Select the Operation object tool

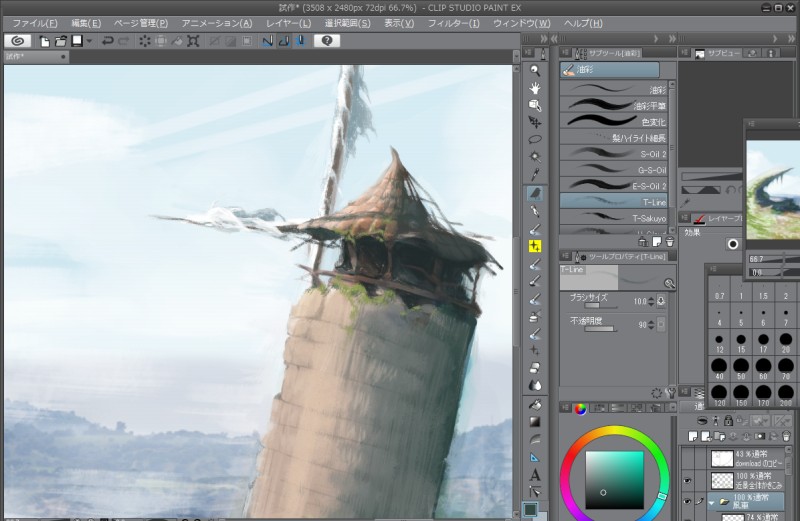[535, 105]
